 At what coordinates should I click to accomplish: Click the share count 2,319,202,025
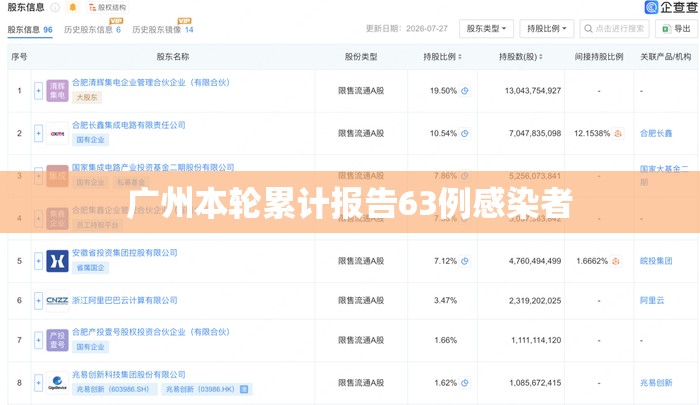point(535,301)
